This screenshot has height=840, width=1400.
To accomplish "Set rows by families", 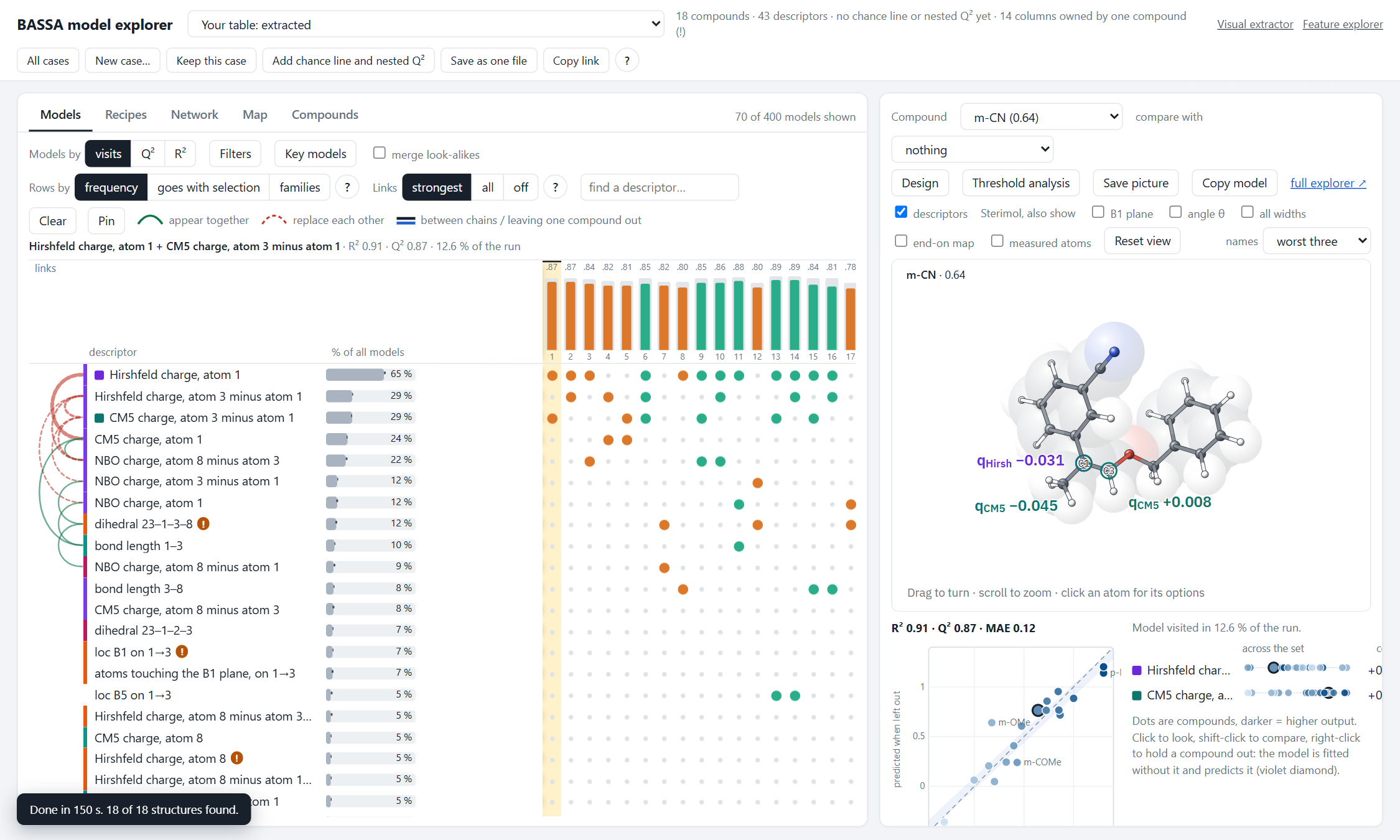I will tap(299, 187).
